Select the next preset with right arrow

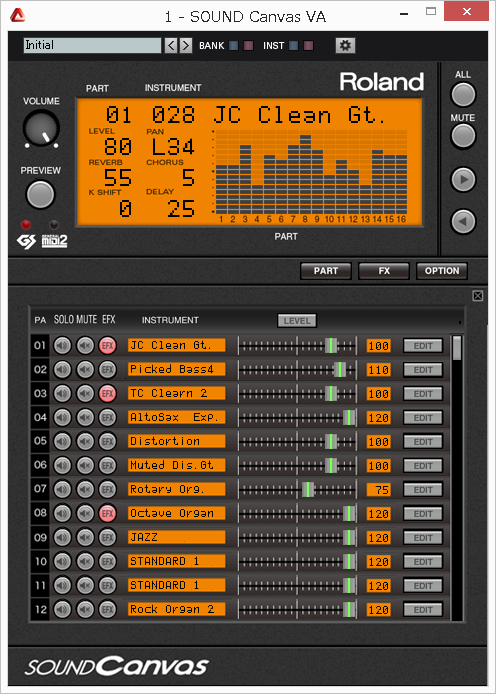(x=186, y=45)
